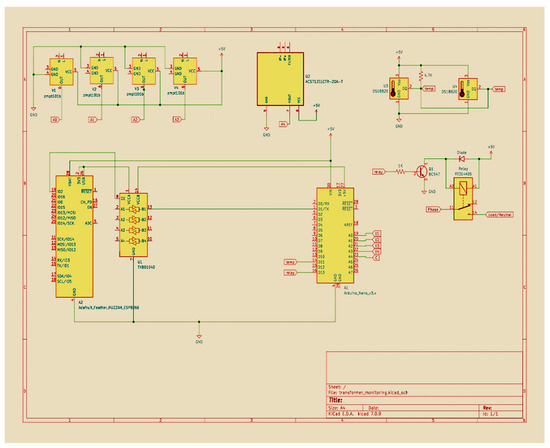550x448 pixels.
Task: Click temp label next to U3 DQ pin
Action: coord(429,89)
